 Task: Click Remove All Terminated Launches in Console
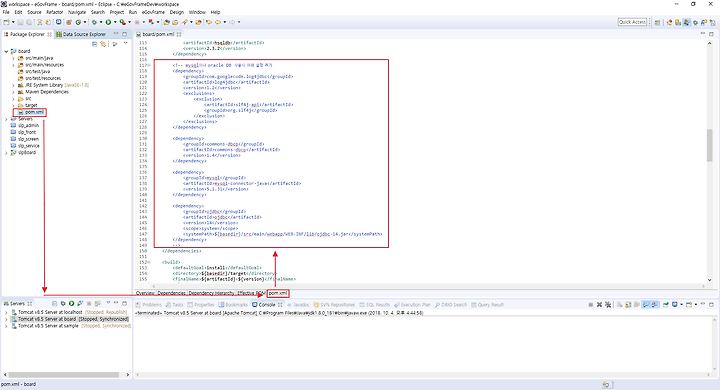click(608, 305)
